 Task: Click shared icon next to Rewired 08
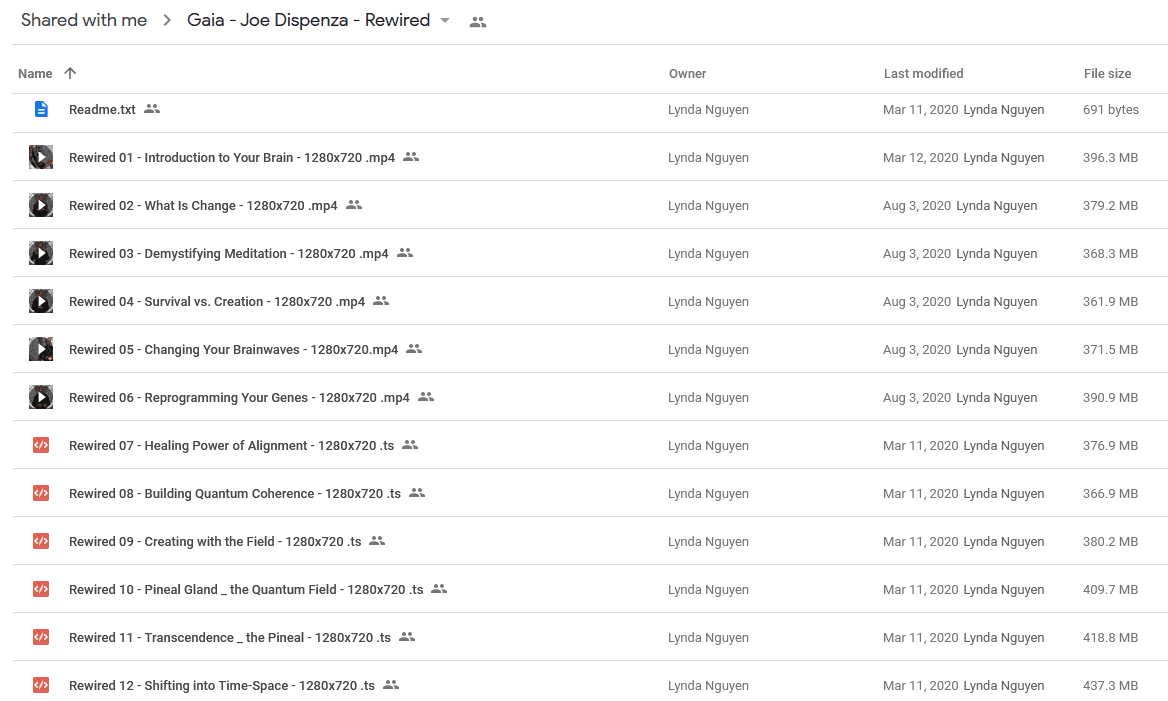coord(417,492)
